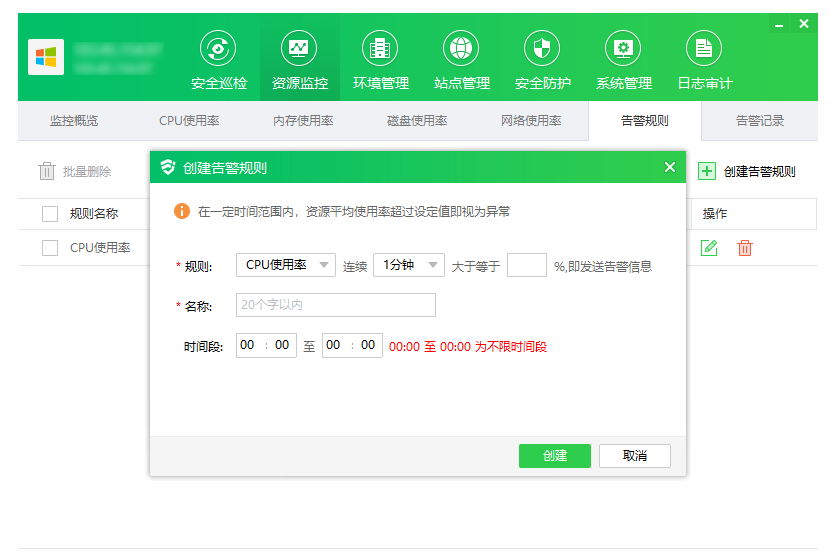Click the orange info icon in dialog
Screen dimensions: 830x560
coord(182,211)
